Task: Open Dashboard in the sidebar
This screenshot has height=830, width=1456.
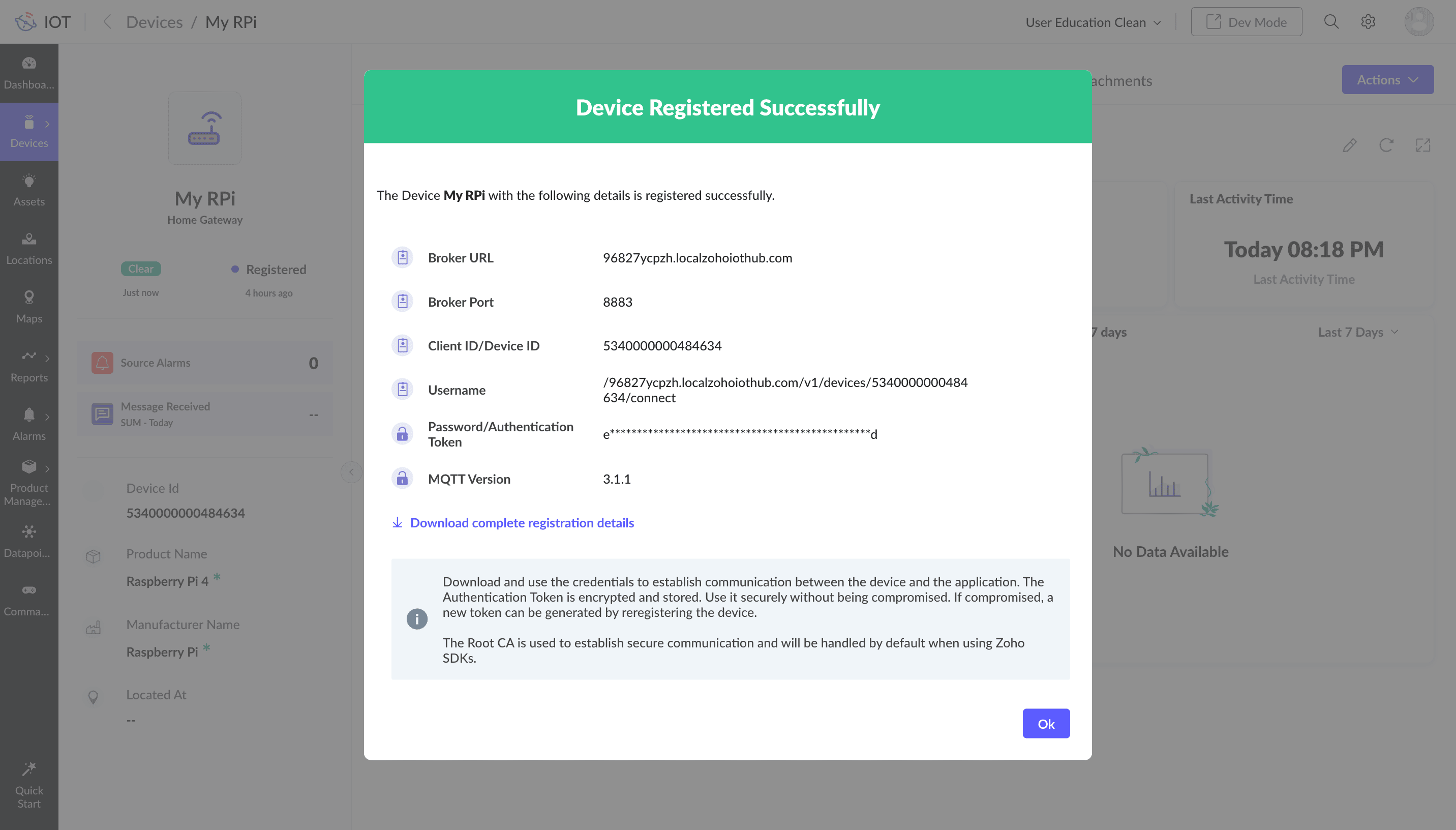Action: click(x=29, y=73)
